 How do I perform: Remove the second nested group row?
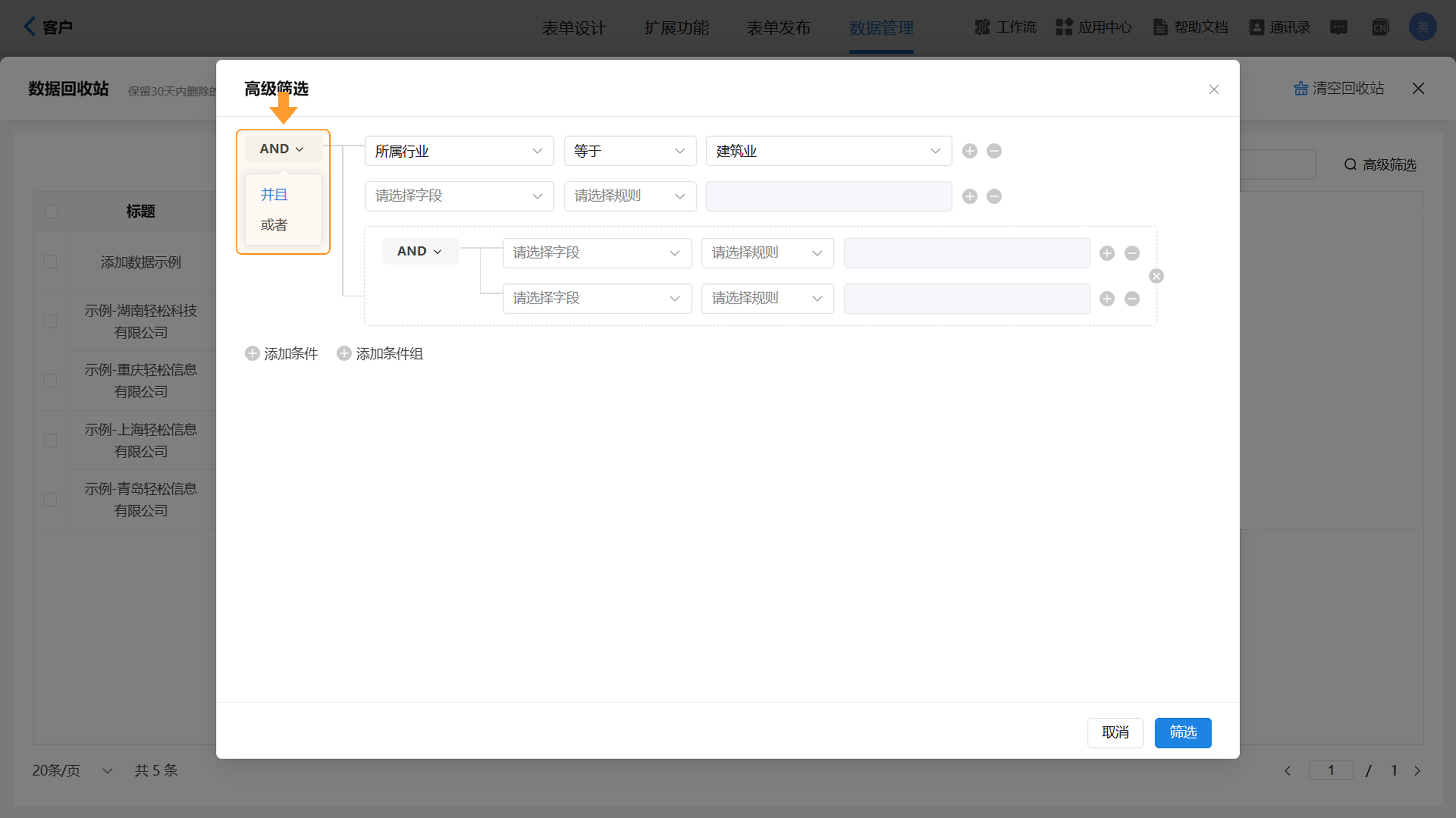1132,298
